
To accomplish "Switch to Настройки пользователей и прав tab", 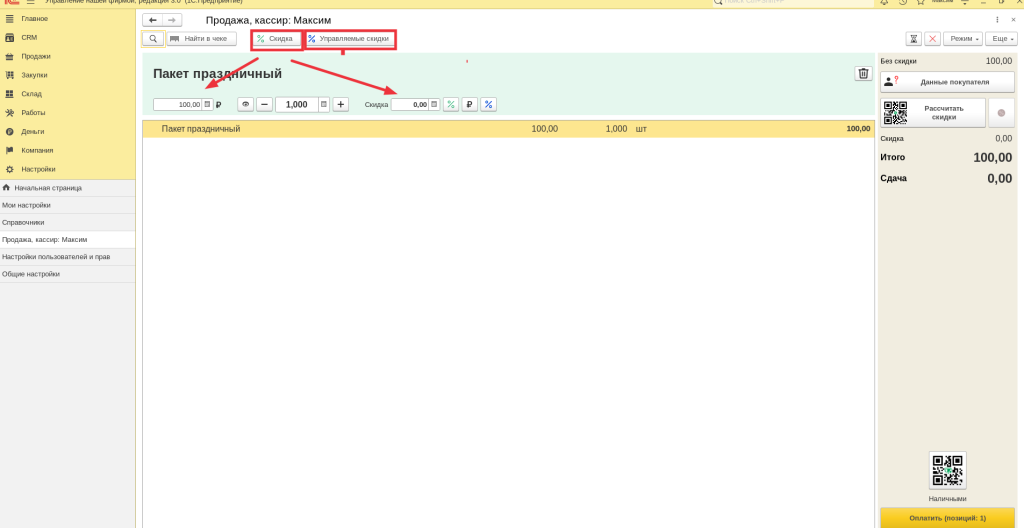I will click(x=67, y=257).
